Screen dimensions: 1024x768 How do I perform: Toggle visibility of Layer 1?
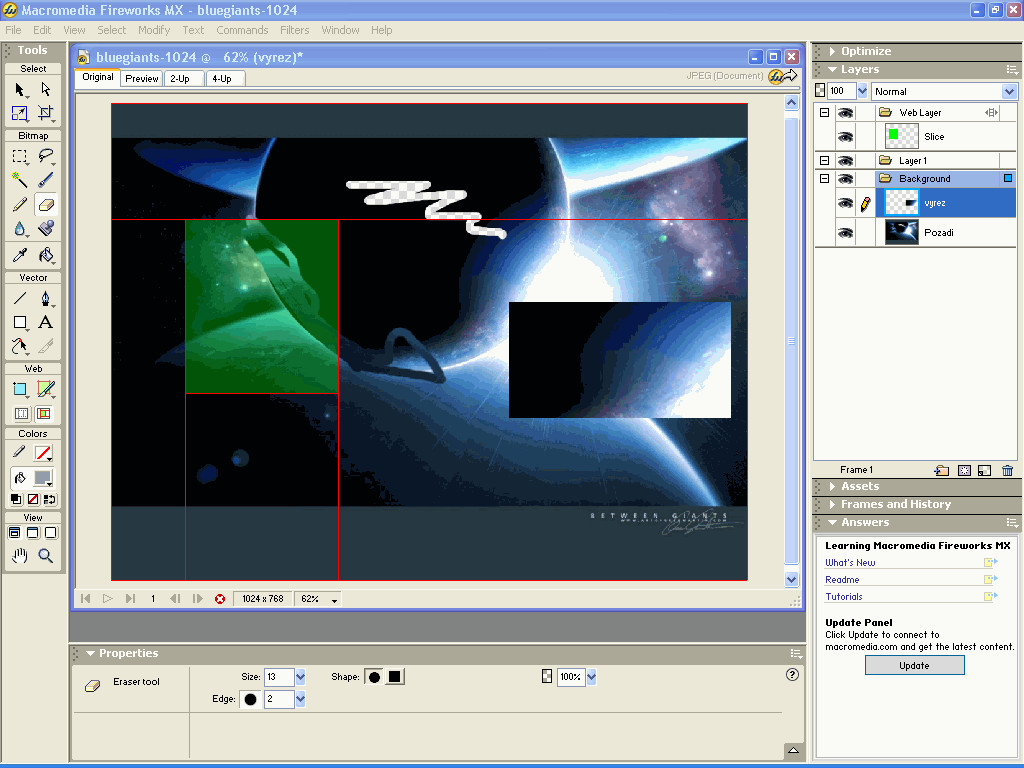845,161
